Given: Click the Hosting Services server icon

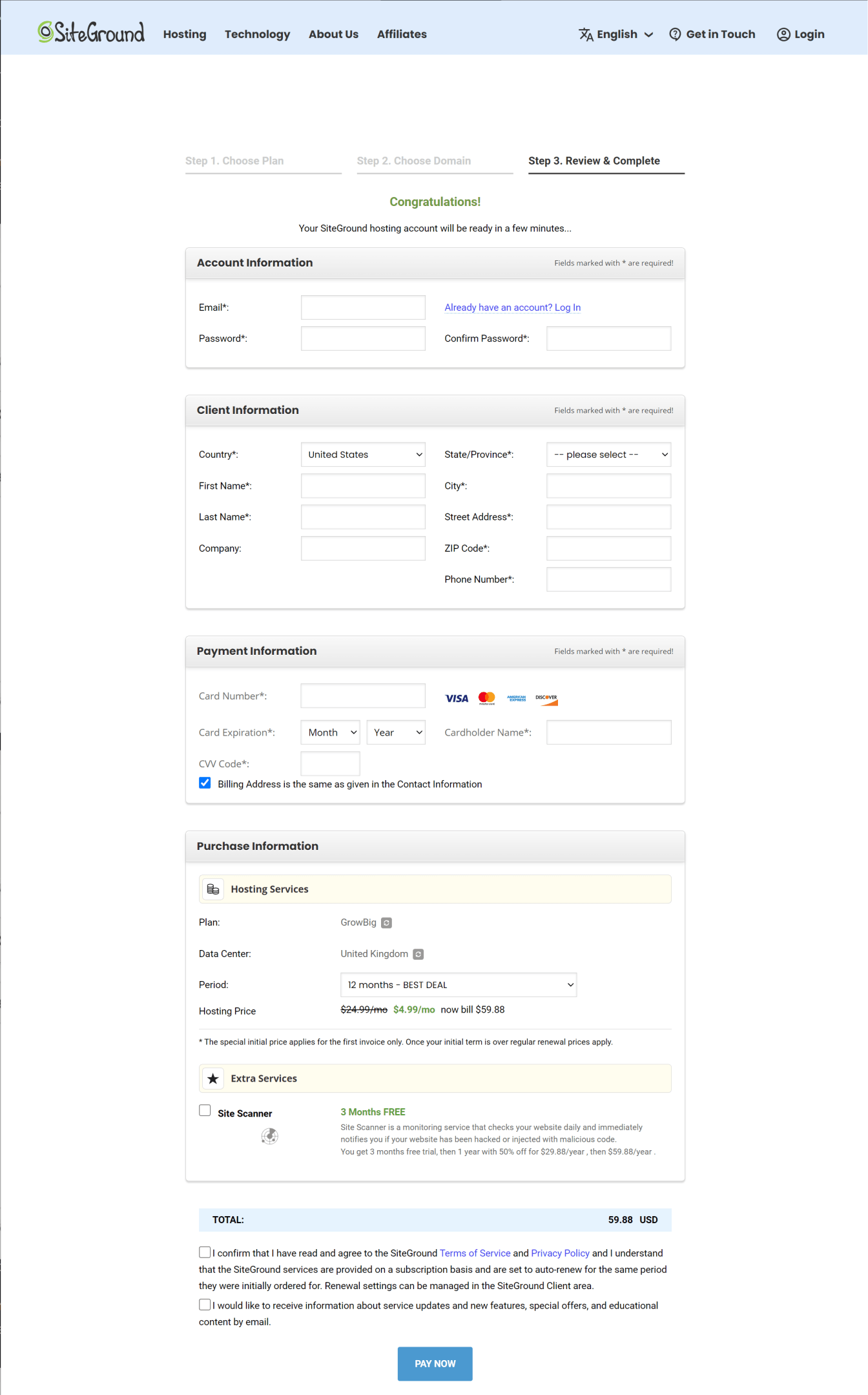Looking at the screenshot, I should click(213, 889).
